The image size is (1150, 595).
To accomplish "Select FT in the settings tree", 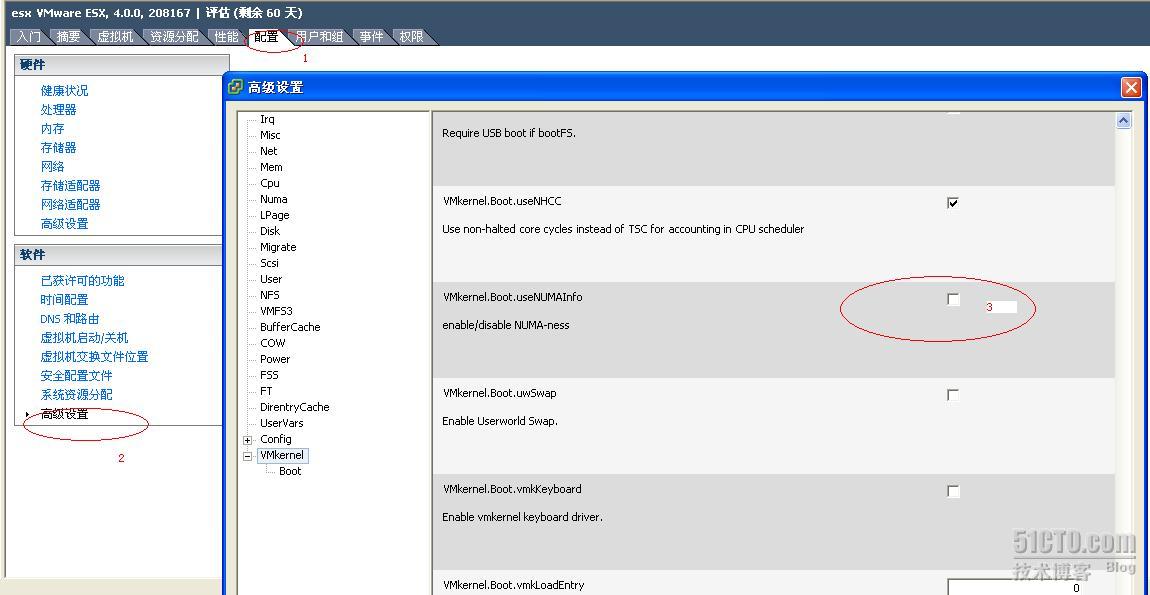I will coord(265,391).
